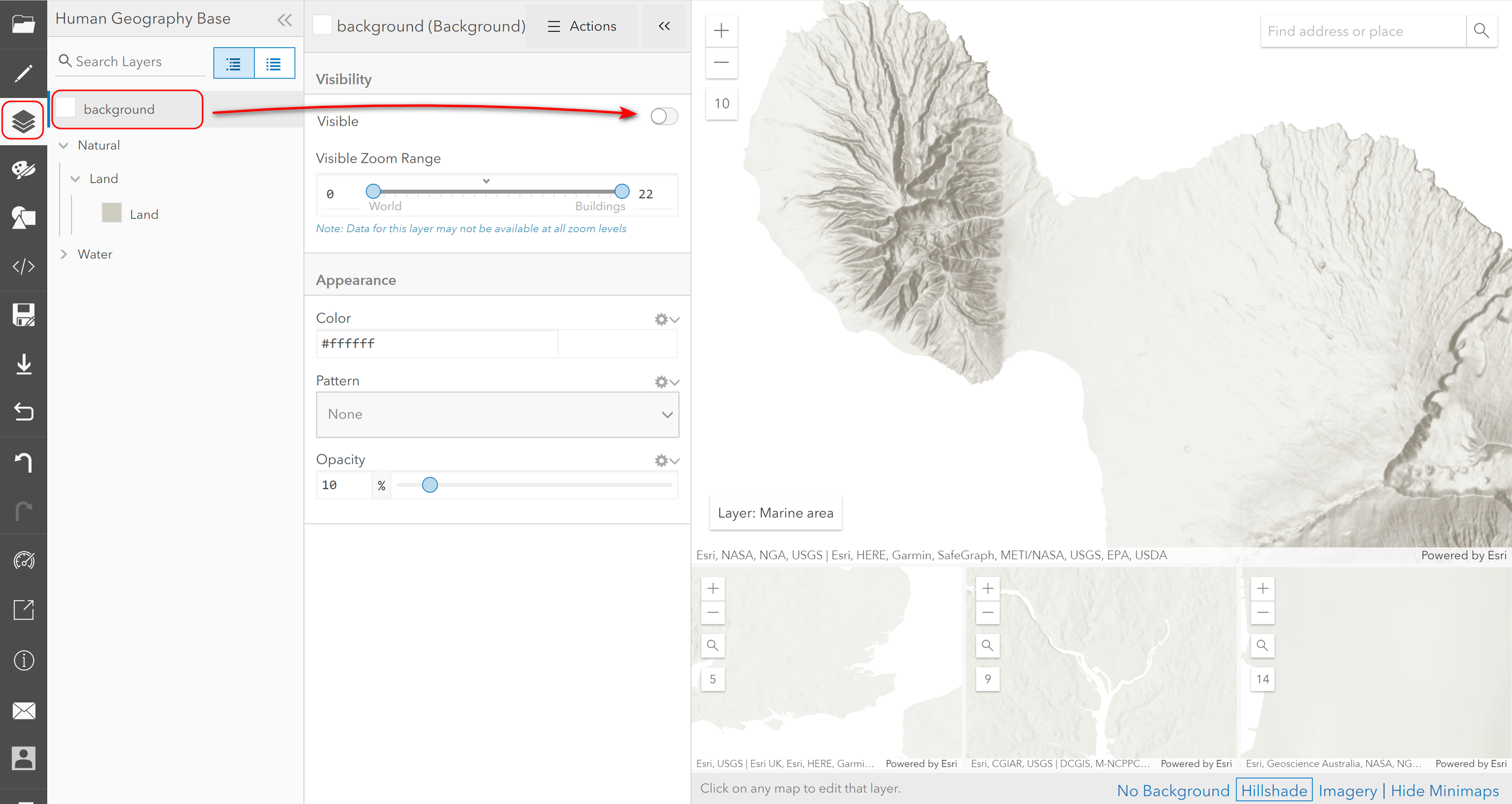Image resolution: width=1512 pixels, height=804 pixels.
Task: Zoom in on the main map
Action: click(x=722, y=31)
